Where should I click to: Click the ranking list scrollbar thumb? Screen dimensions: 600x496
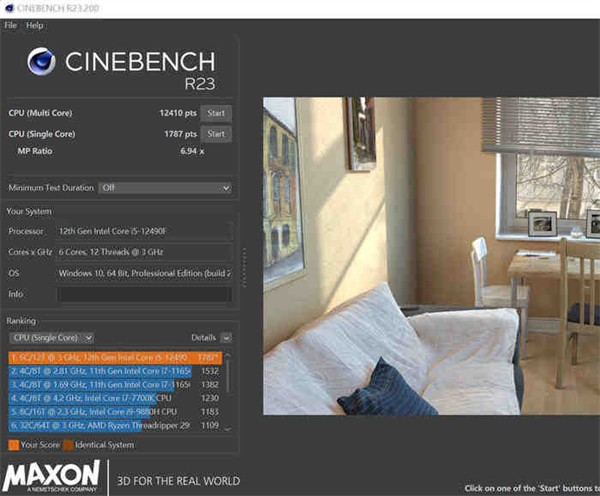tap(228, 376)
